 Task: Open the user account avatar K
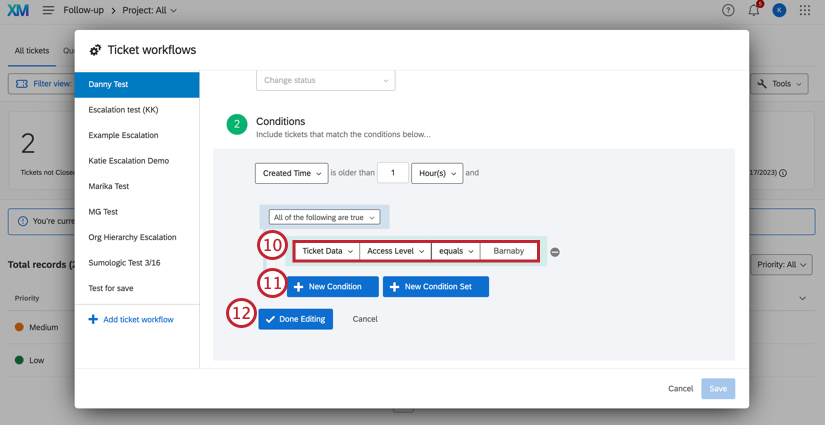point(779,10)
